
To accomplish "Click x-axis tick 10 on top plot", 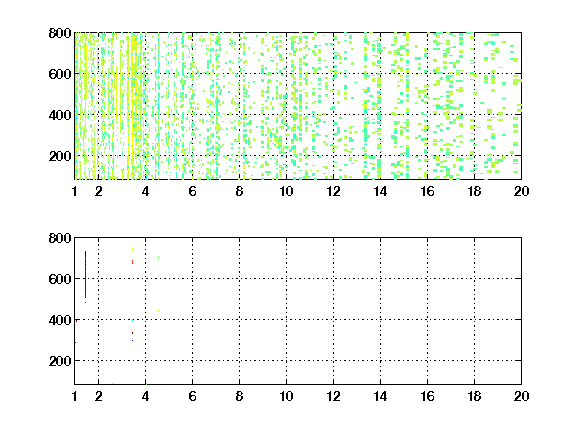I will click(x=286, y=191).
